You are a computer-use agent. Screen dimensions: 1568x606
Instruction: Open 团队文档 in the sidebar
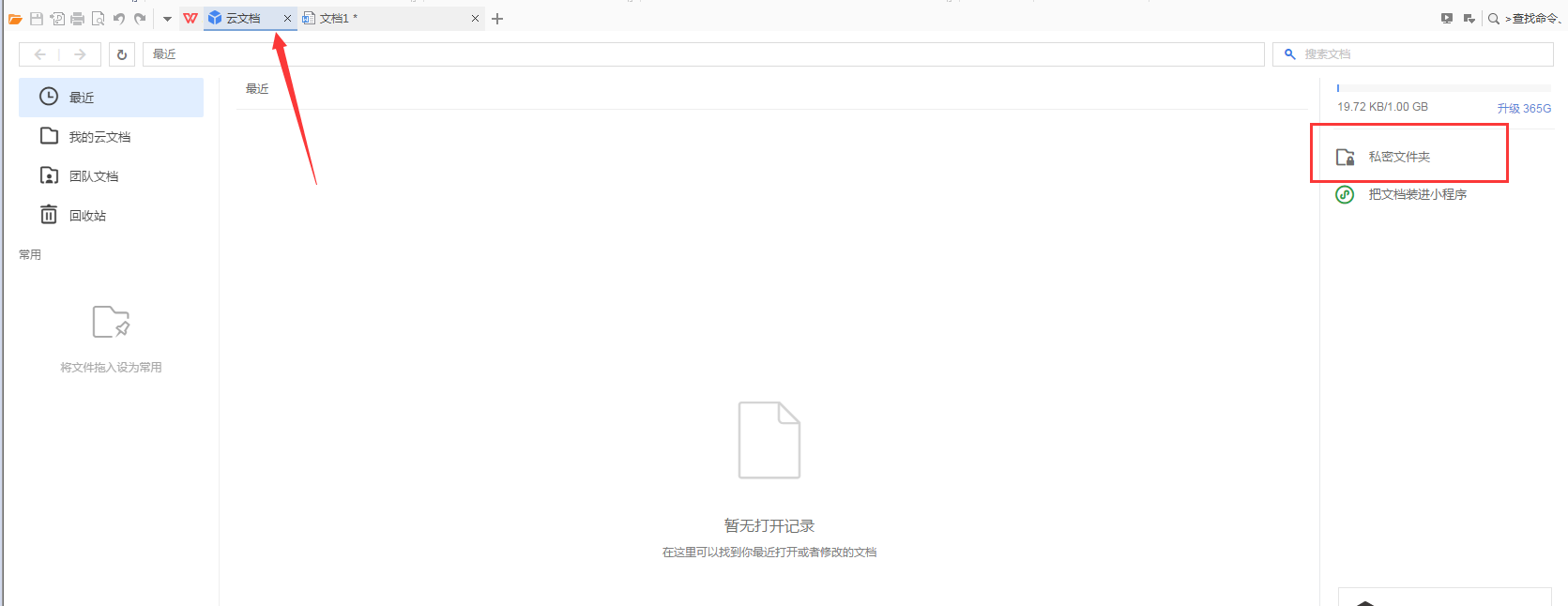click(111, 176)
